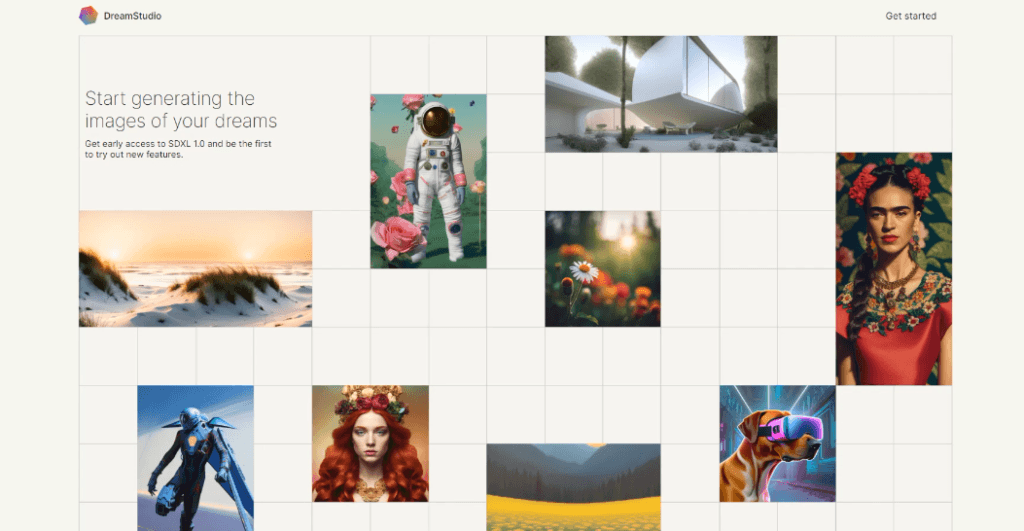Click the 'Get early access to SDXL 1.0' text

pos(178,149)
